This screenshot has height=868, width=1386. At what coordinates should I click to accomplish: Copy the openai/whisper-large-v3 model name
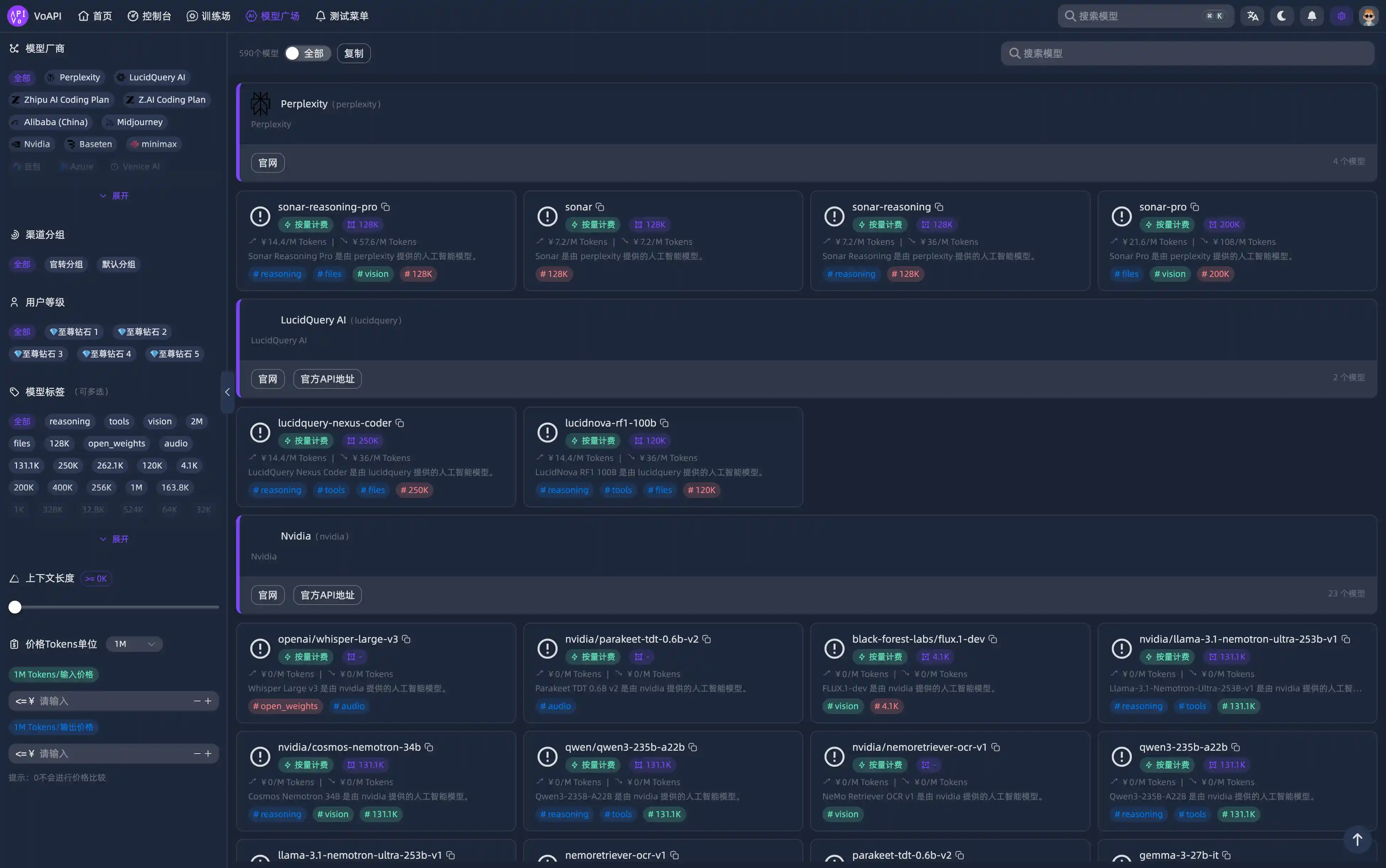pyautogui.click(x=406, y=639)
